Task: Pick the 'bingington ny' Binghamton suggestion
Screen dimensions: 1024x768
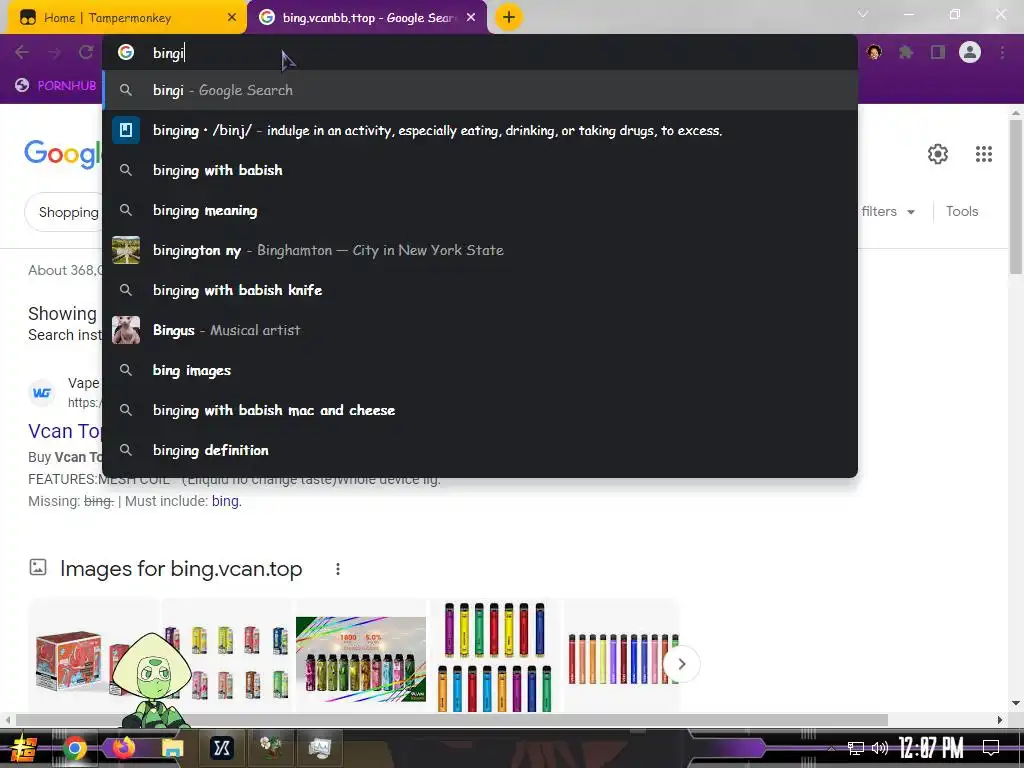Action: 480,250
